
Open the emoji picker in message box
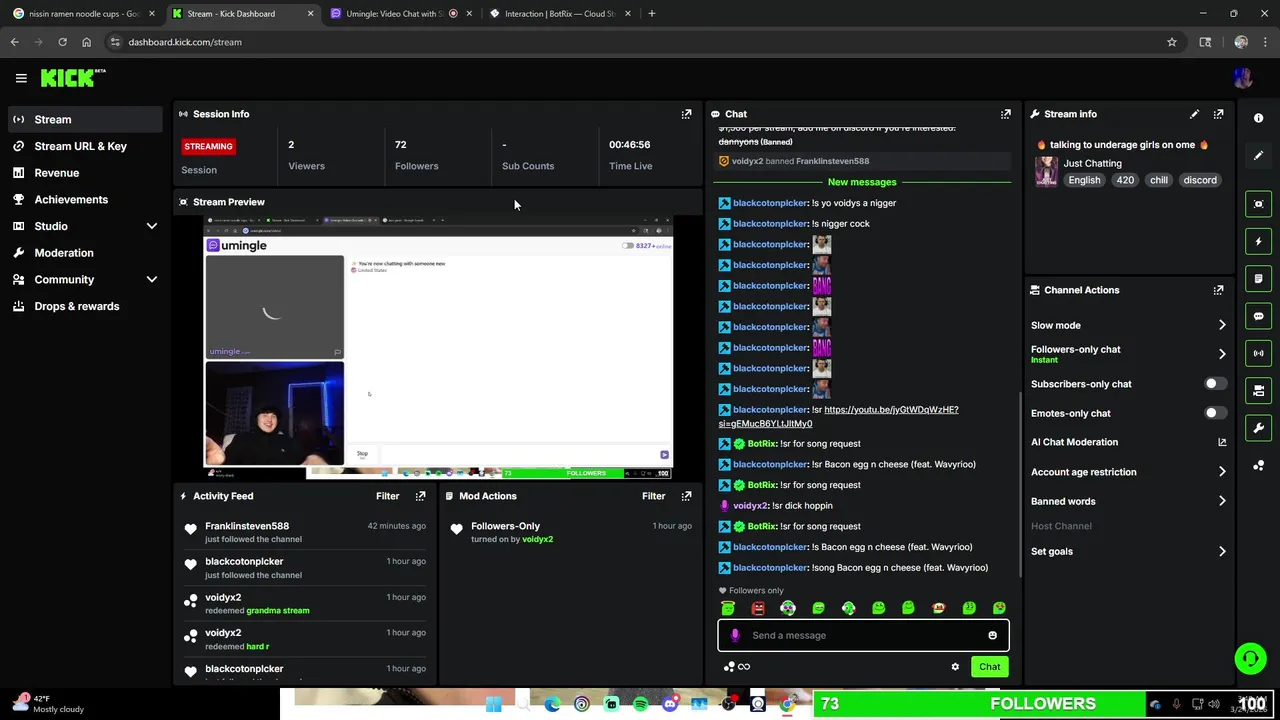point(992,635)
